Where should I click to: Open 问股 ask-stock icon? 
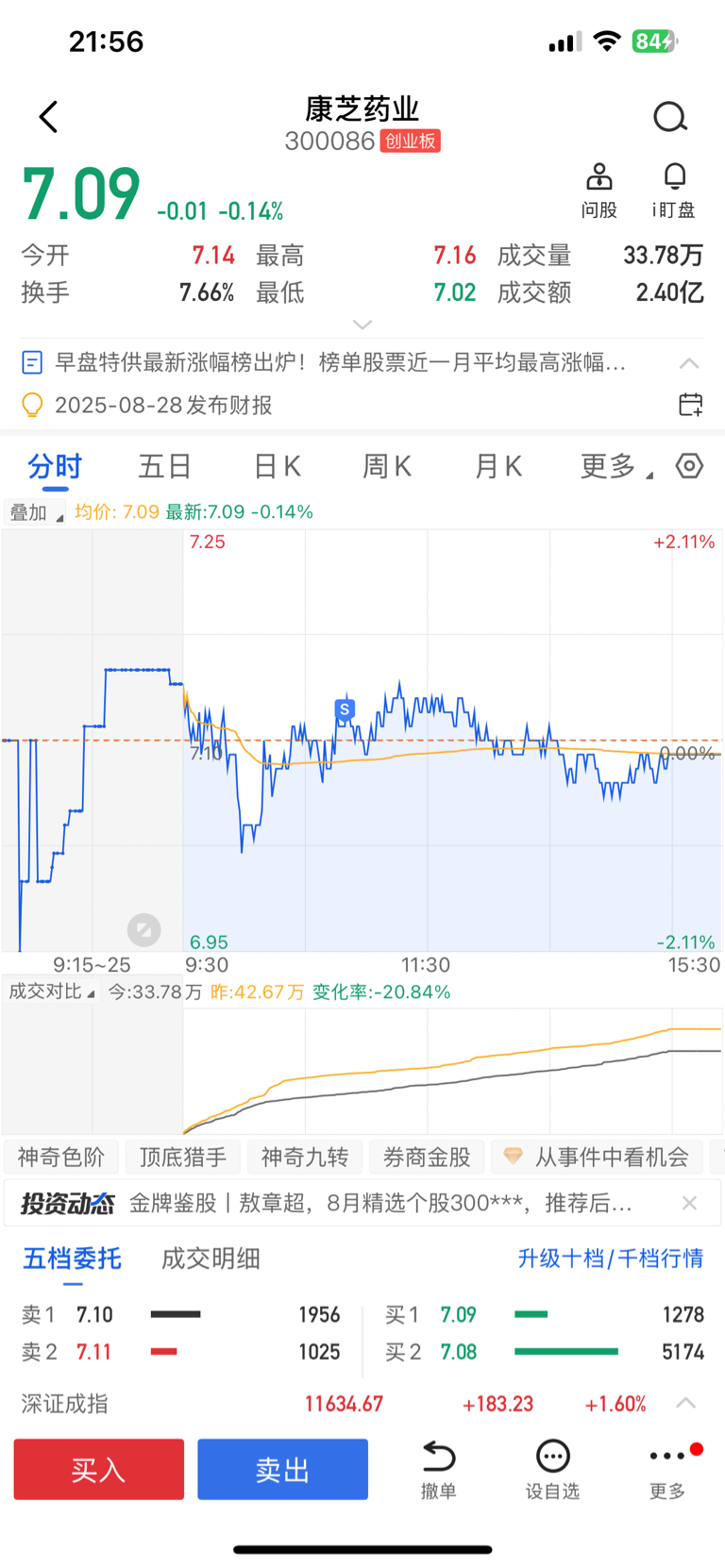pyautogui.click(x=599, y=192)
